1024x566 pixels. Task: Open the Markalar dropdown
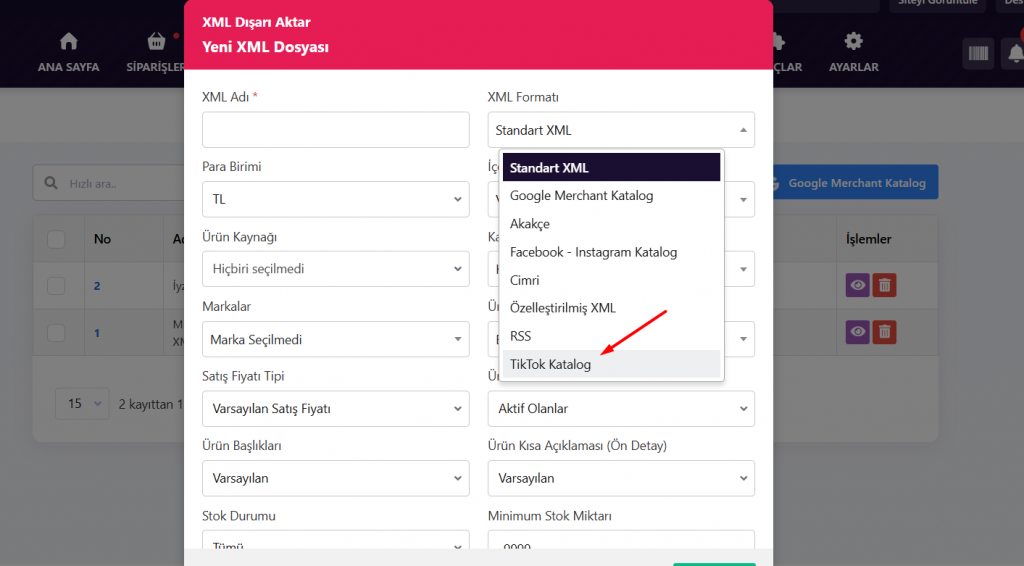click(x=335, y=339)
